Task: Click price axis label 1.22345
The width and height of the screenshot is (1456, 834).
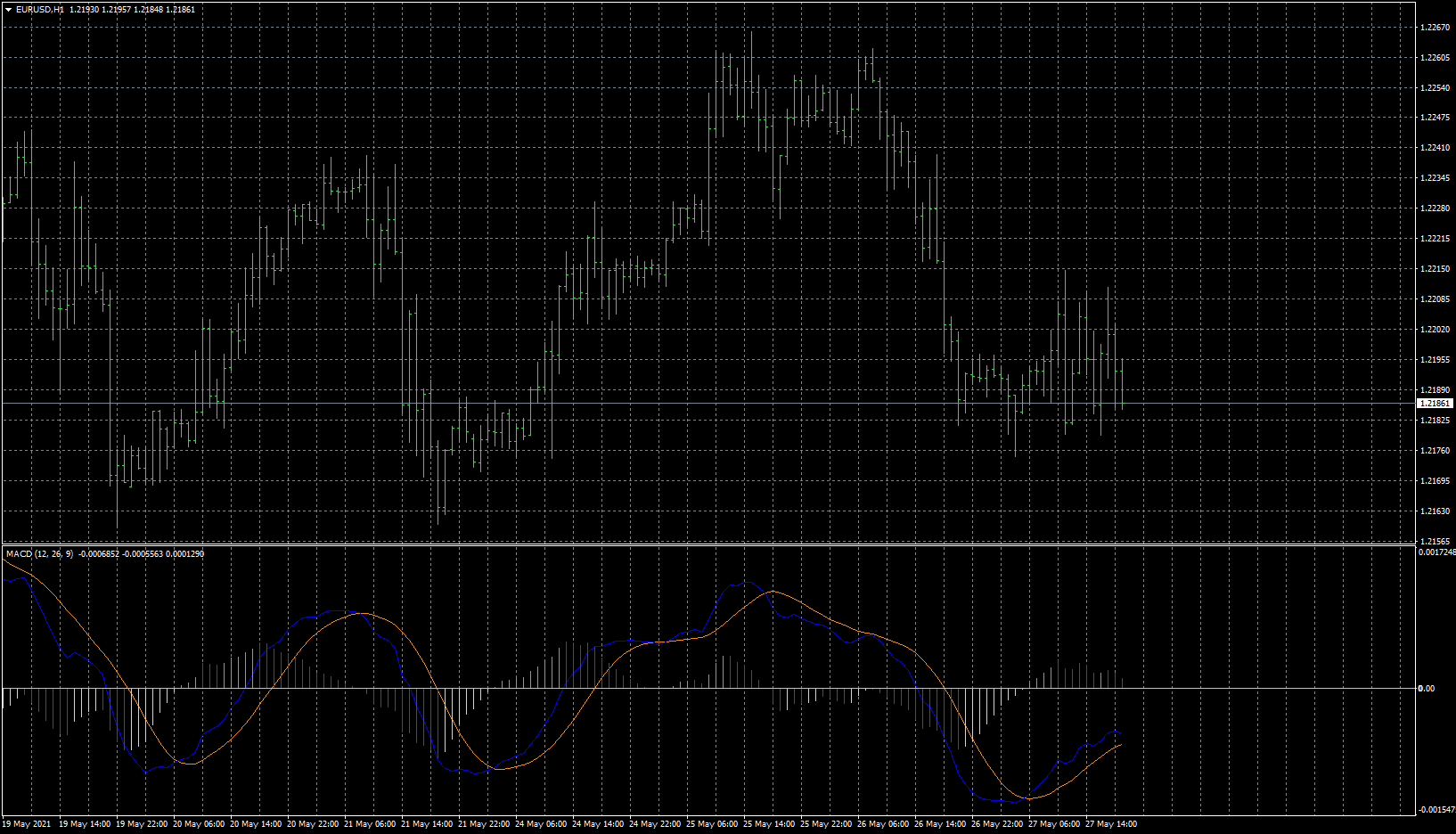Action: [x=1435, y=178]
